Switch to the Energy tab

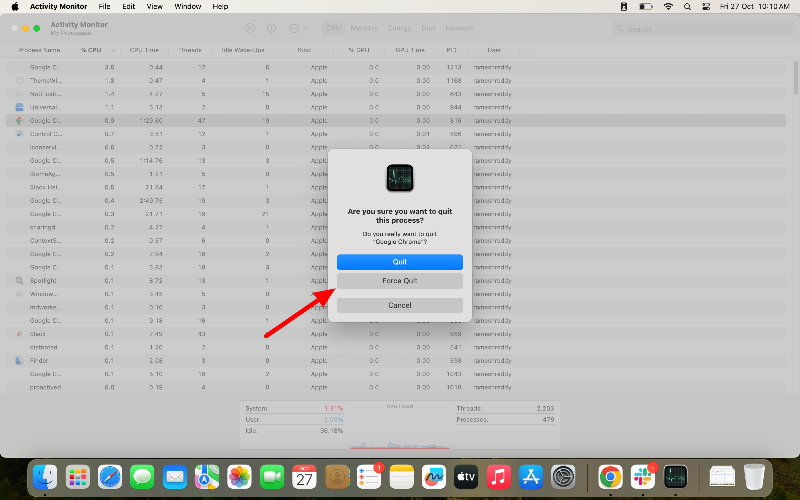coord(399,28)
